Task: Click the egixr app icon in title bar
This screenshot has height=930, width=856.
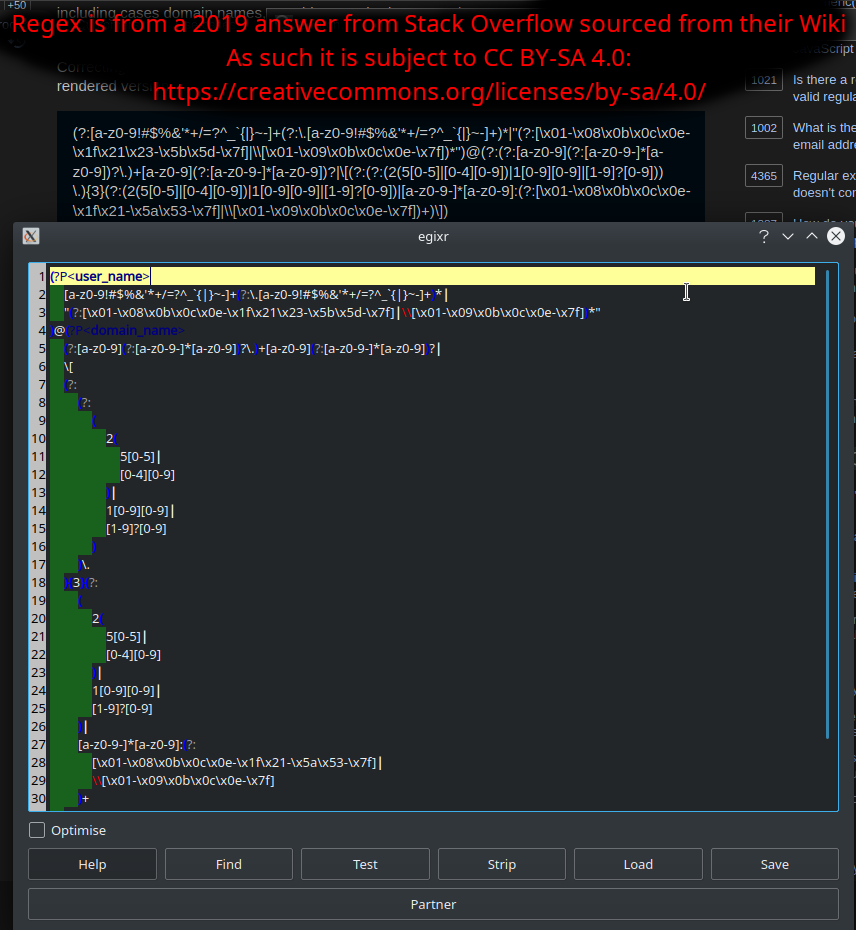Action: pyautogui.click(x=31, y=236)
